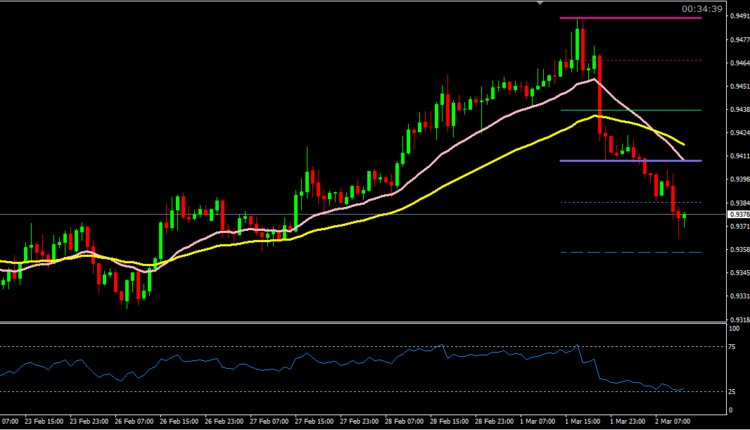Screen dimensions: 750x430
Task: Click the red dotted horizontal level line
Action: point(650,60)
